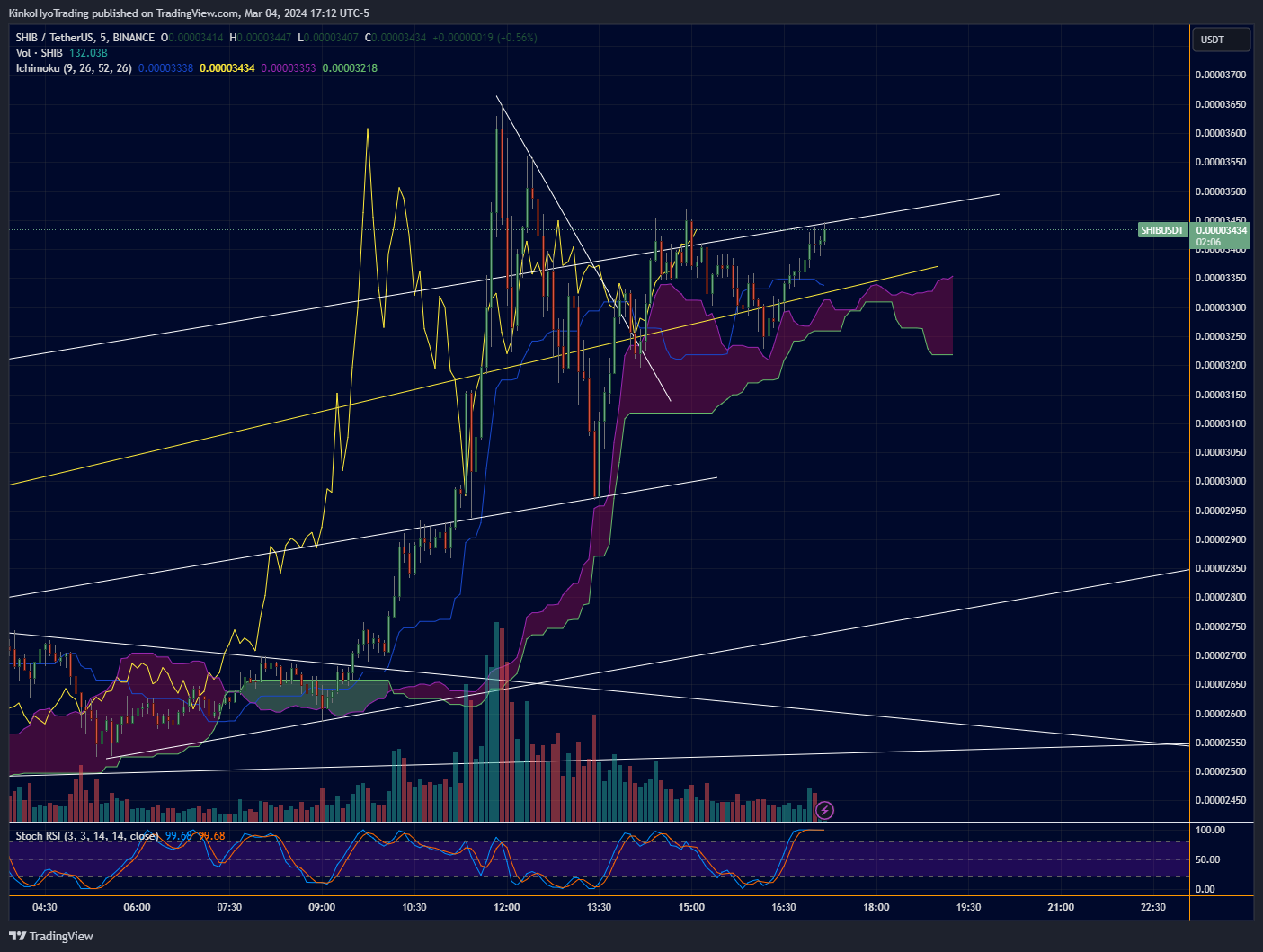Image resolution: width=1263 pixels, height=952 pixels.
Task: Click the yellow 0.00003434 Ichimoku legend value
Action: pos(227,68)
